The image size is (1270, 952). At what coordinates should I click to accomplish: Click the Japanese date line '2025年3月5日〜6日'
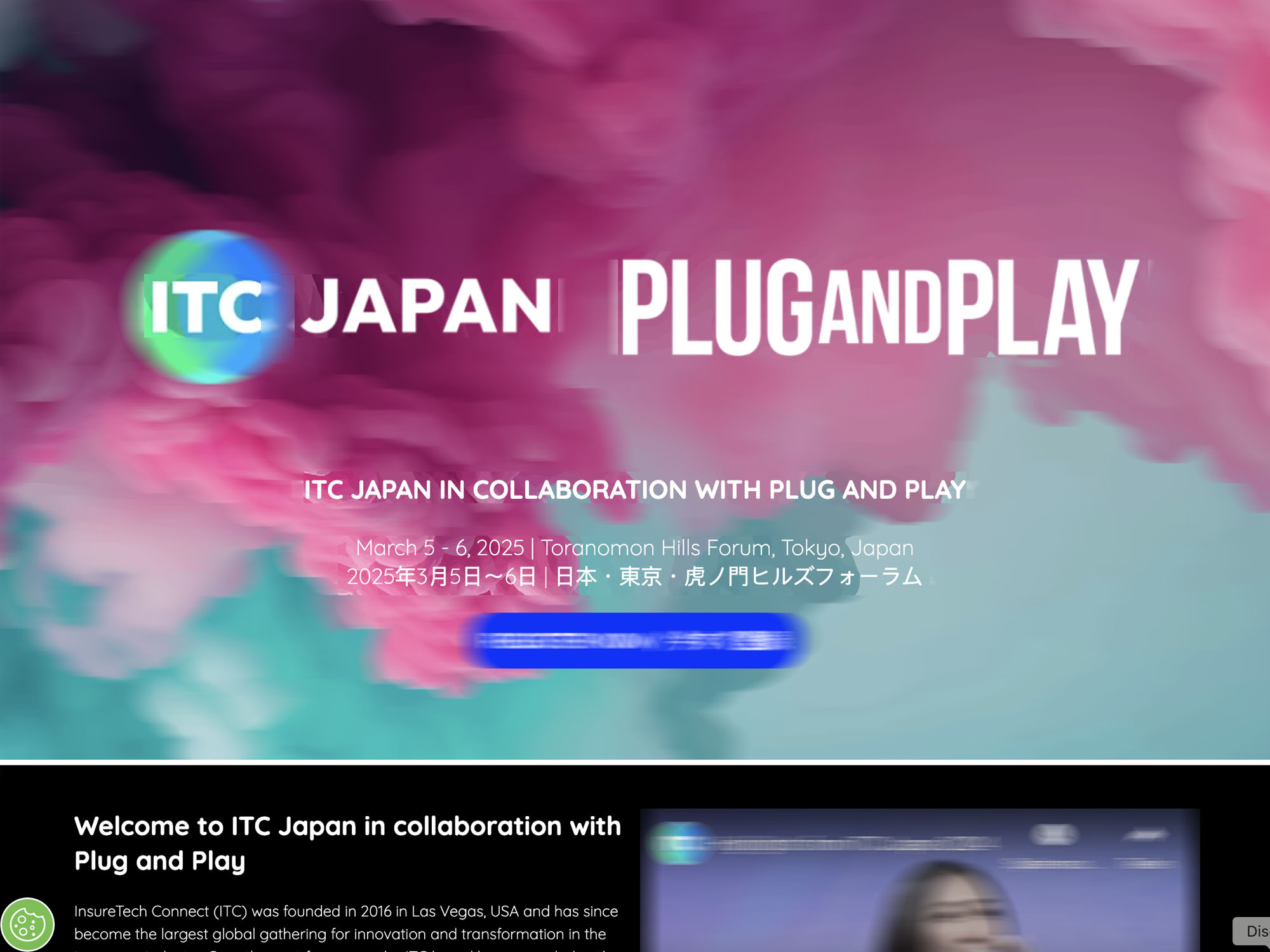[x=634, y=576]
